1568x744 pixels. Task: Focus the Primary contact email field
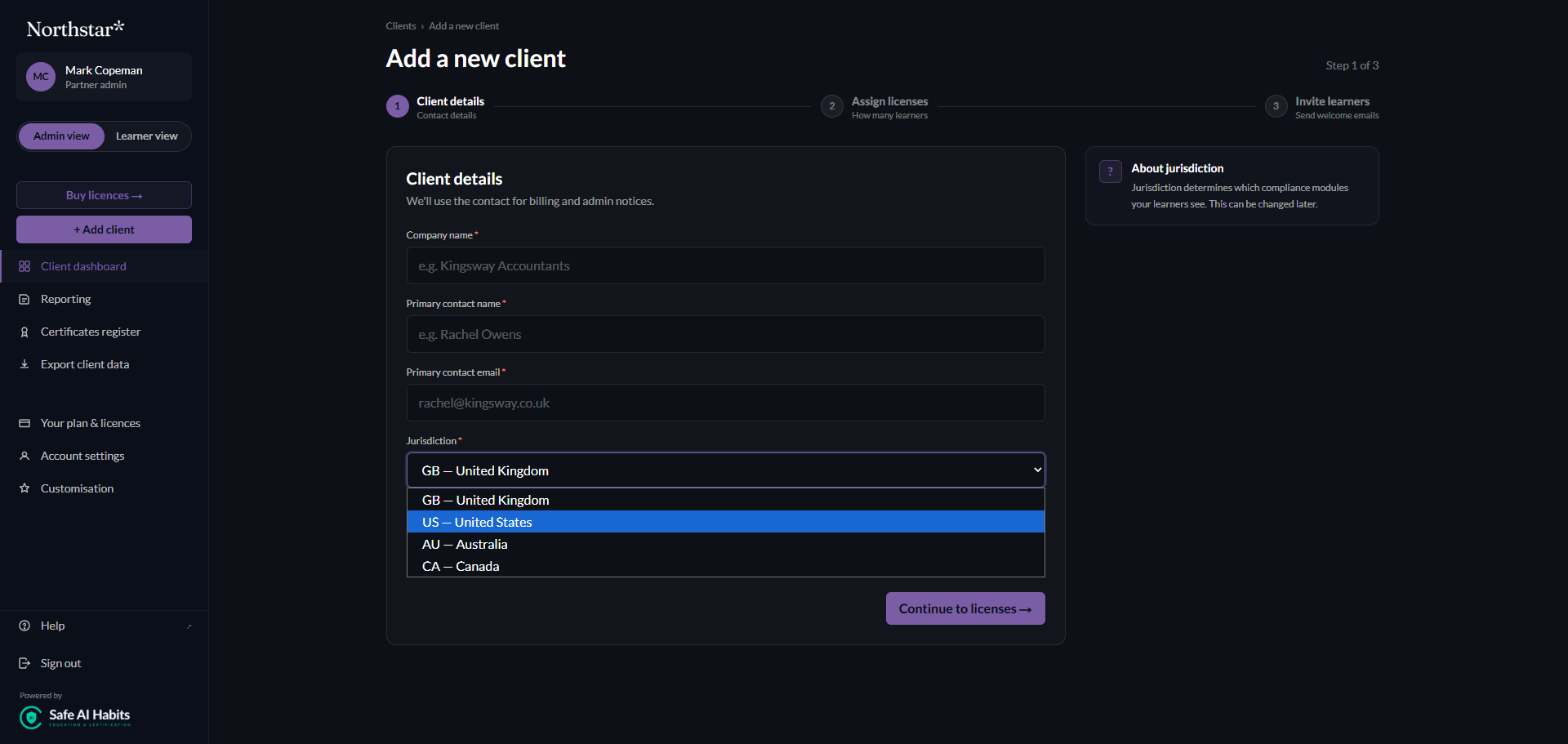[x=725, y=403]
